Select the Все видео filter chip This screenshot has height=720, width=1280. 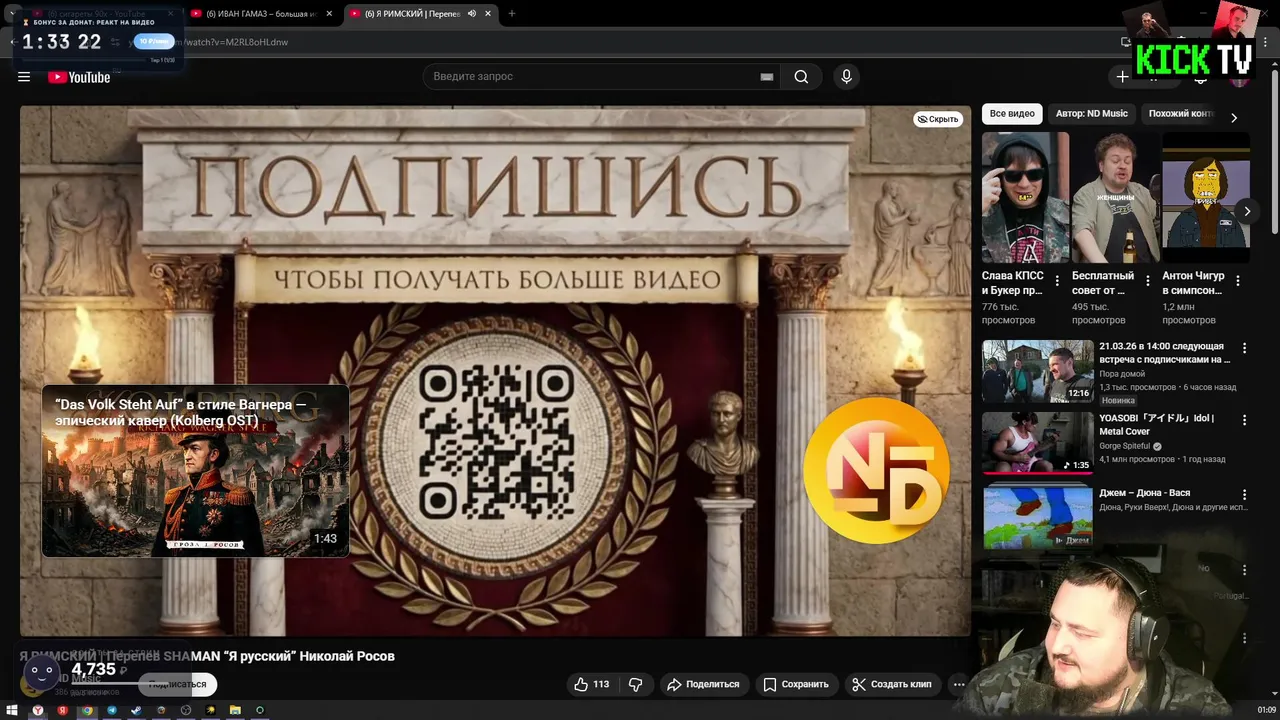1012,114
